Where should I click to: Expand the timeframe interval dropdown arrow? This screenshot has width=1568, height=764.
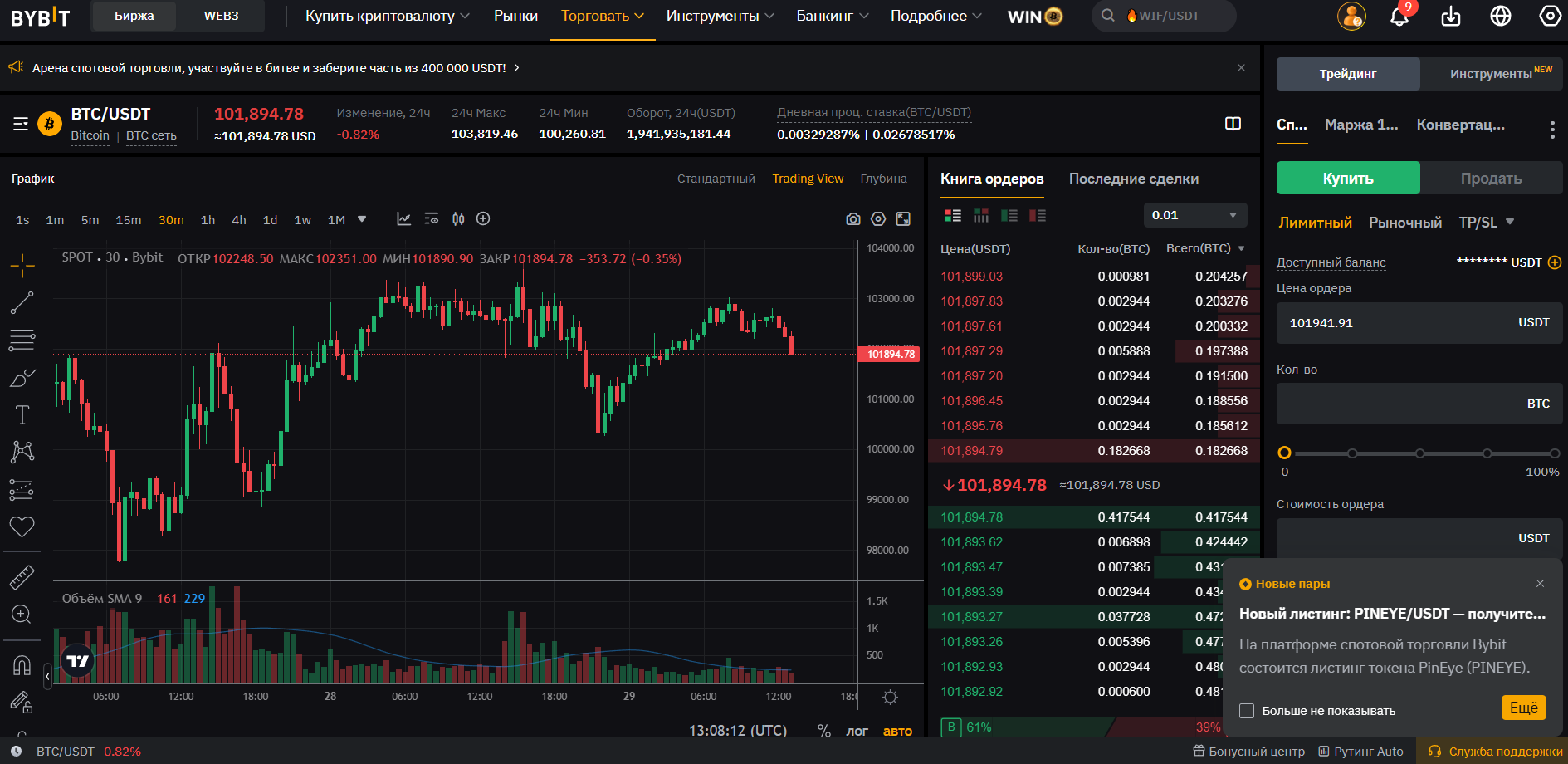pyautogui.click(x=362, y=219)
